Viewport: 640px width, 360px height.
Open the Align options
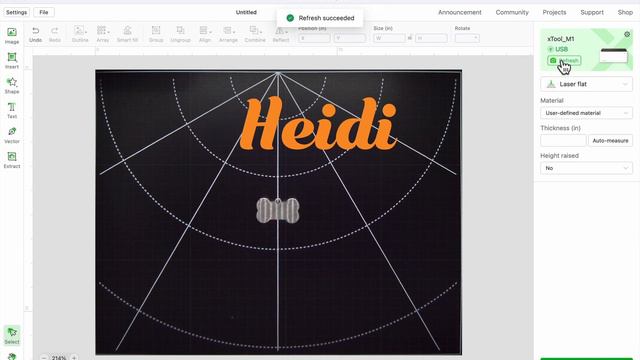pyautogui.click(x=205, y=34)
